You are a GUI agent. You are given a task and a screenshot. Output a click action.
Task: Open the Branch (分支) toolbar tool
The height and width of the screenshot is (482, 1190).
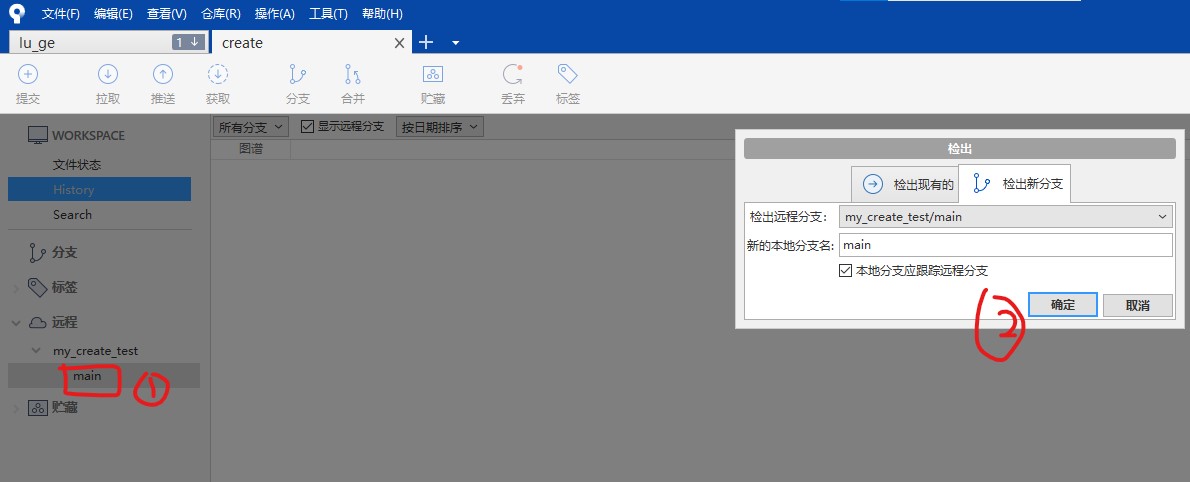[x=298, y=75]
